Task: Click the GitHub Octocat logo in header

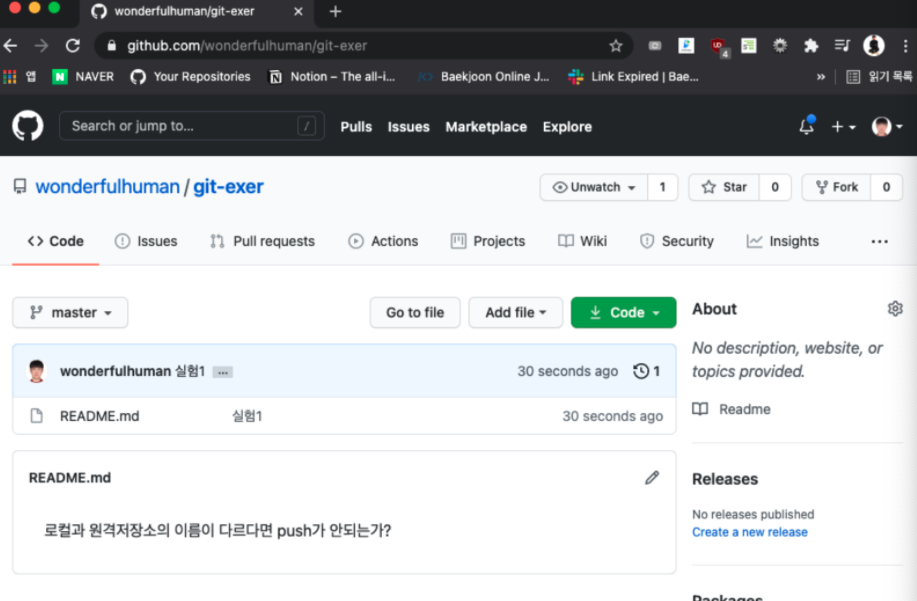Action: (27, 126)
